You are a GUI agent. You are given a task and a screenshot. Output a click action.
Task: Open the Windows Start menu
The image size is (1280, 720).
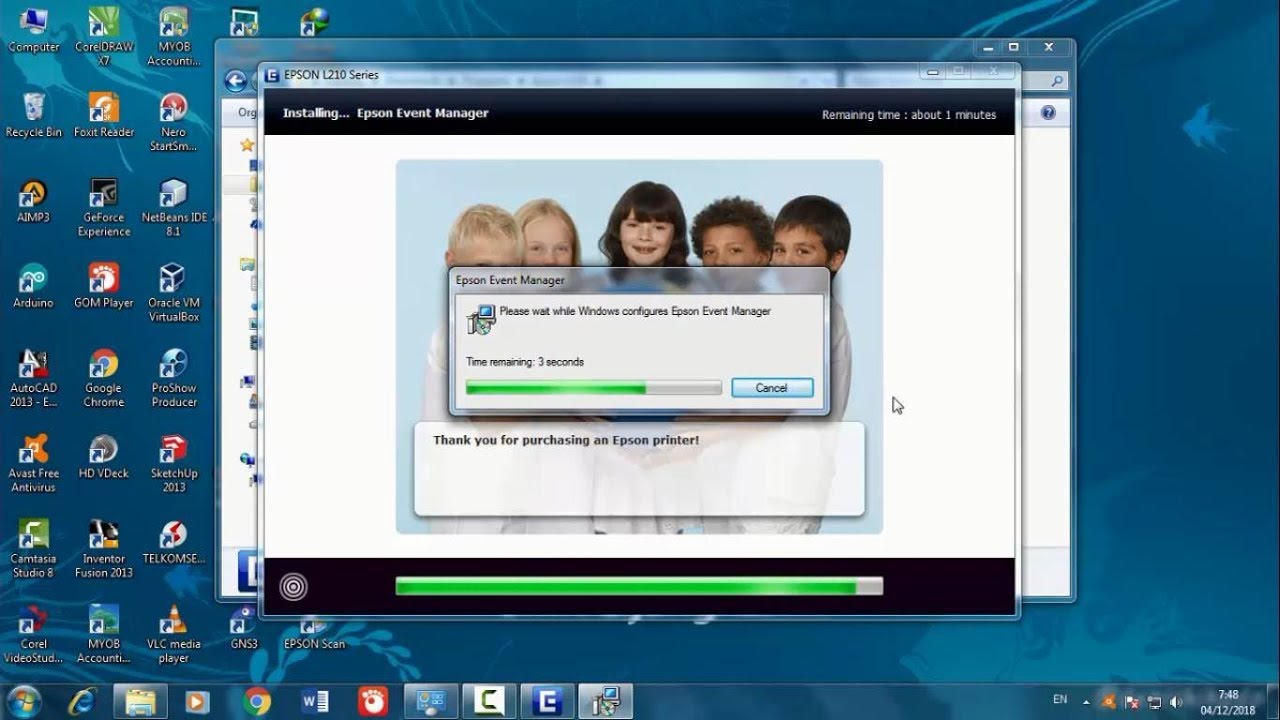tap(24, 701)
